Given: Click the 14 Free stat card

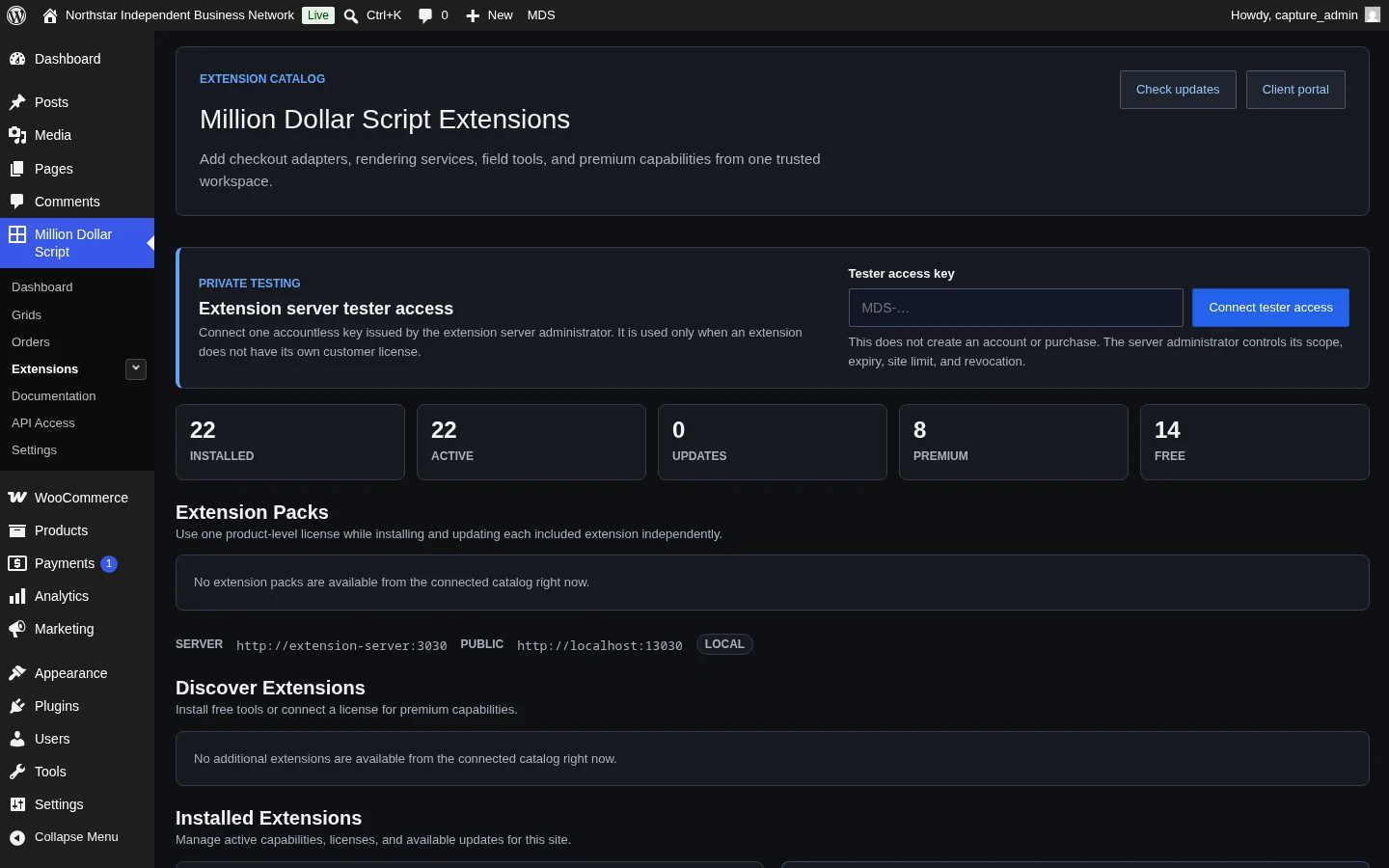Looking at the screenshot, I should pyautogui.click(x=1255, y=442).
